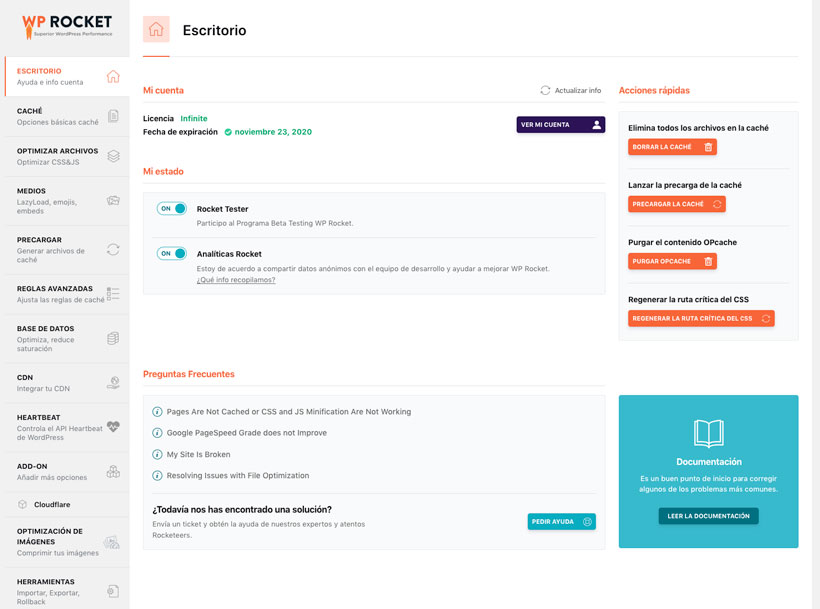The width and height of the screenshot is (820, 609).
Task: Open Google PageSpeed Grade does not Improve
Action: [246, 433]
